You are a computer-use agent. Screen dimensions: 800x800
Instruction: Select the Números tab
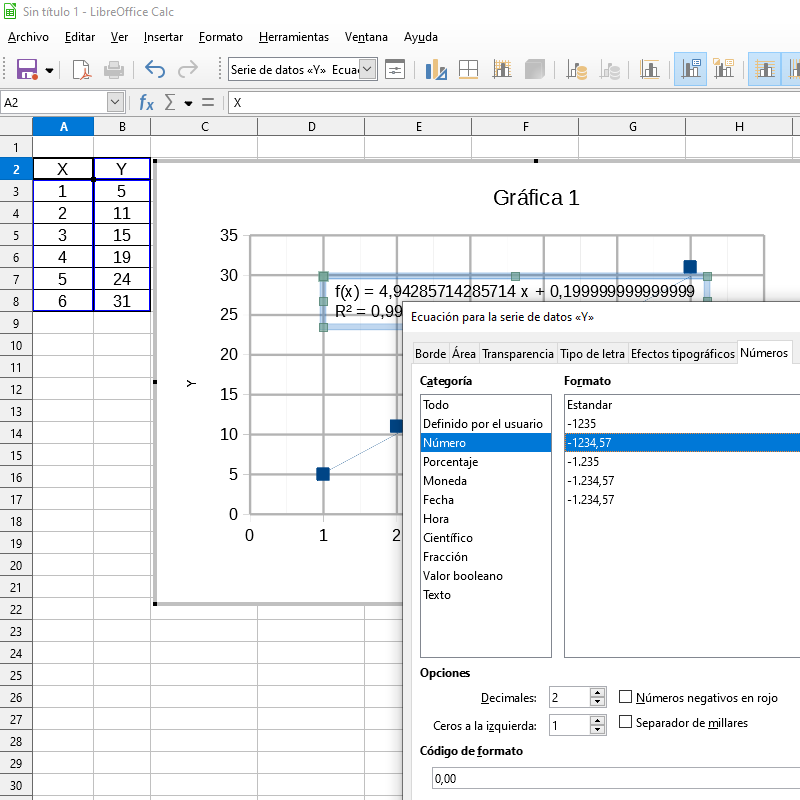(764, 353)
